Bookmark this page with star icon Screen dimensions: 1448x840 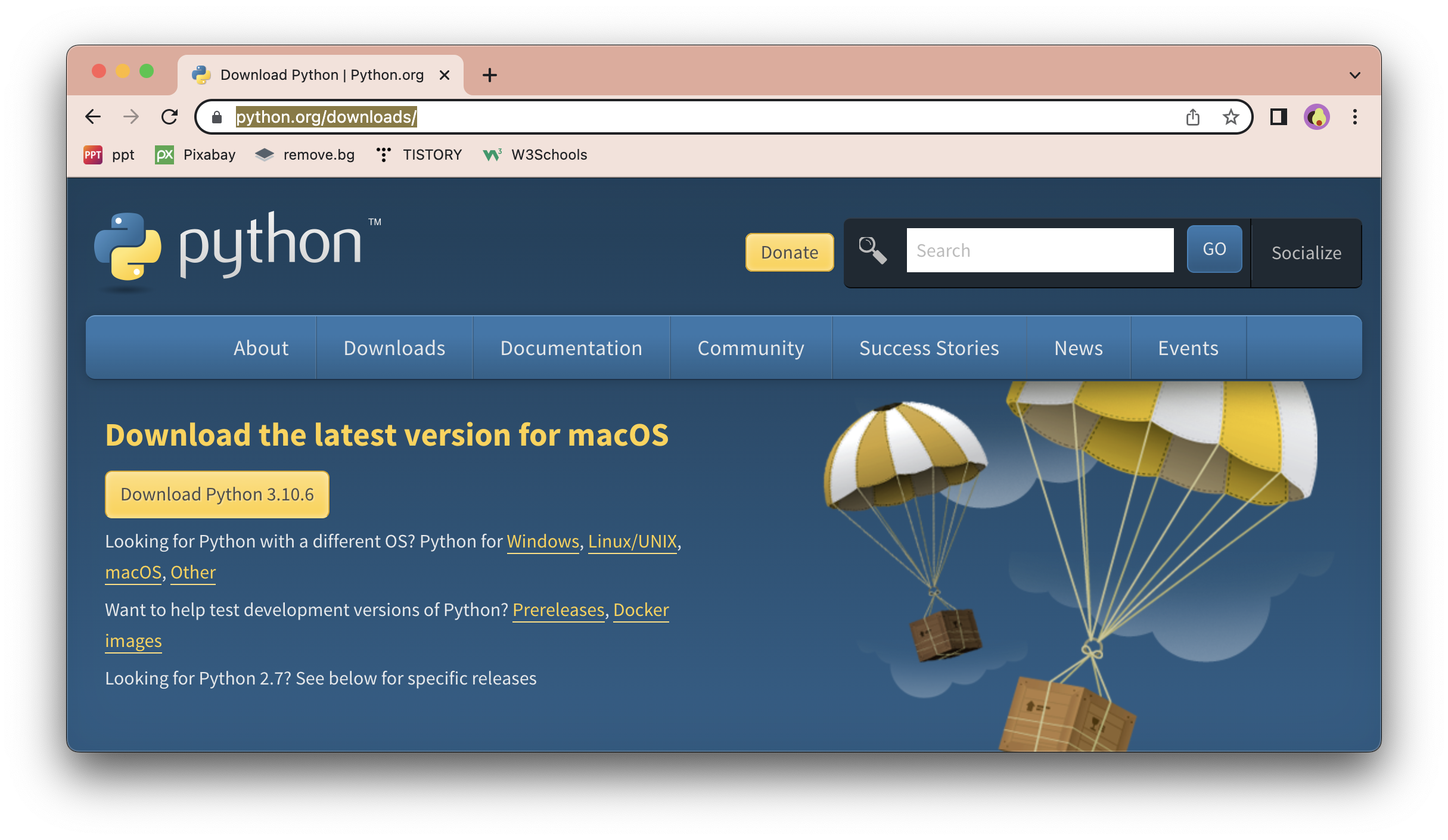coord(1231,117)
